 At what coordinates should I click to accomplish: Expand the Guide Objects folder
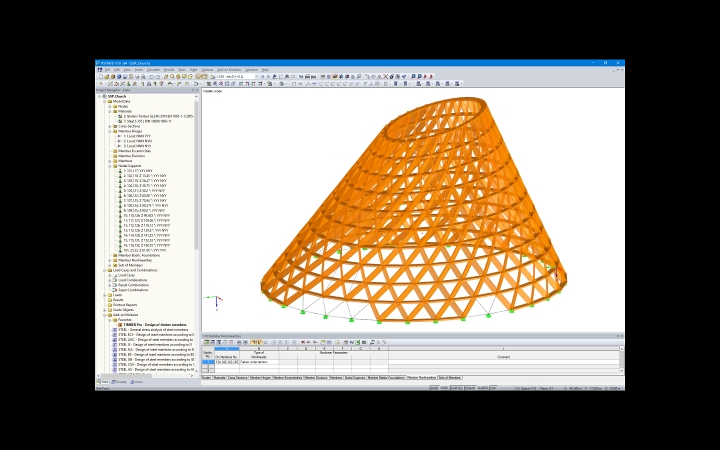click(x=105, y=310)
